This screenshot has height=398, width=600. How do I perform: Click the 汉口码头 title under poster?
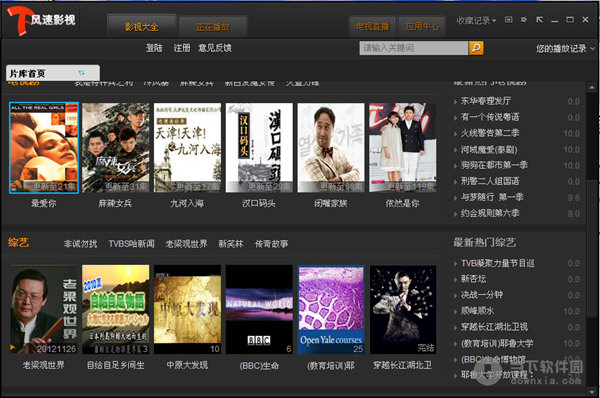(x=259, y=203)
